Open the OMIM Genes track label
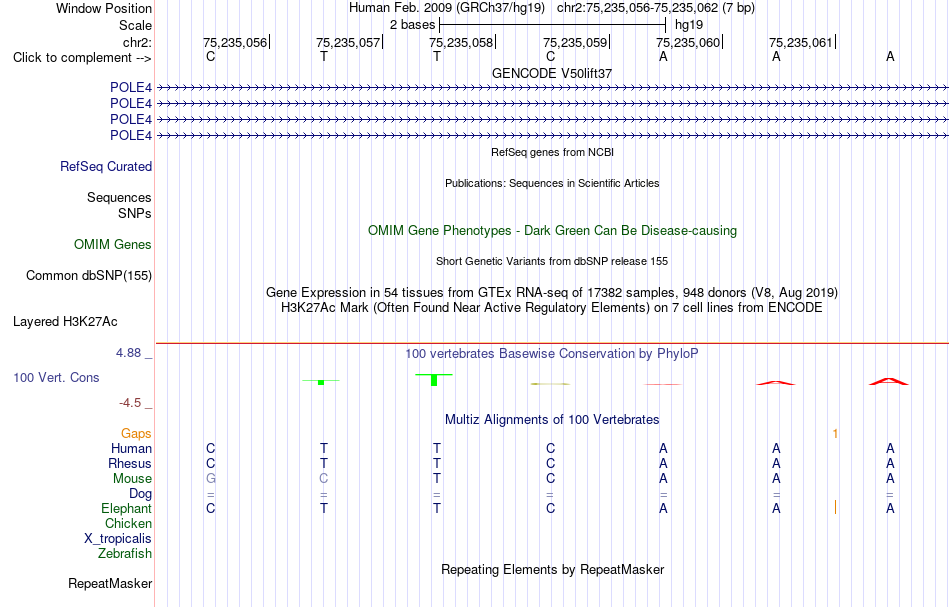The width and height of the screenshot is (950, 607). 113,245
